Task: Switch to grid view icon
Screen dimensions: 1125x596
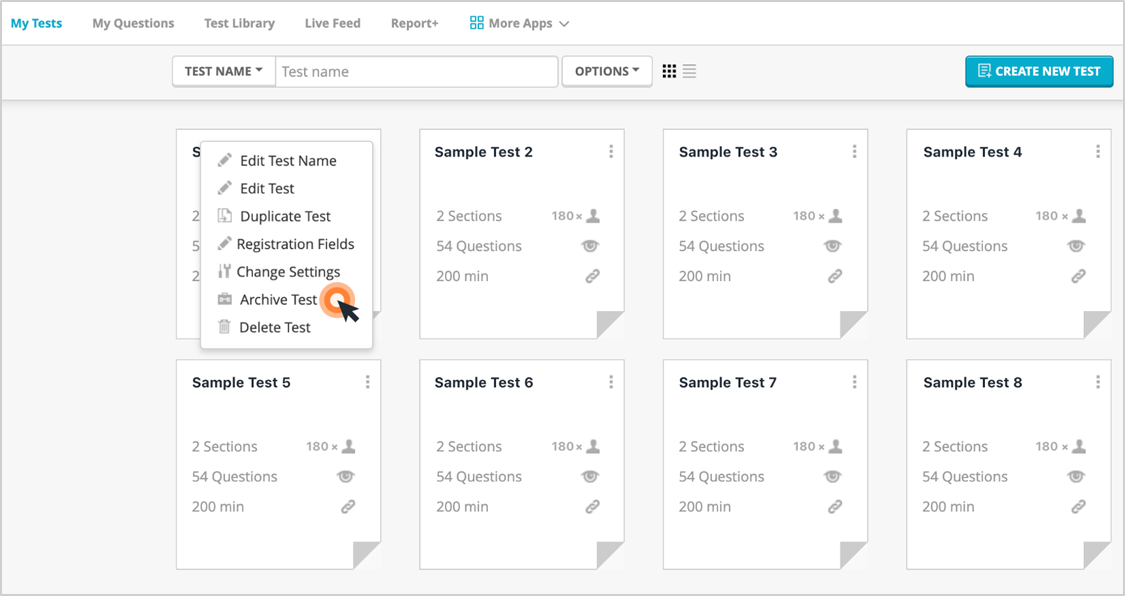Action: (x=669, y=71)
